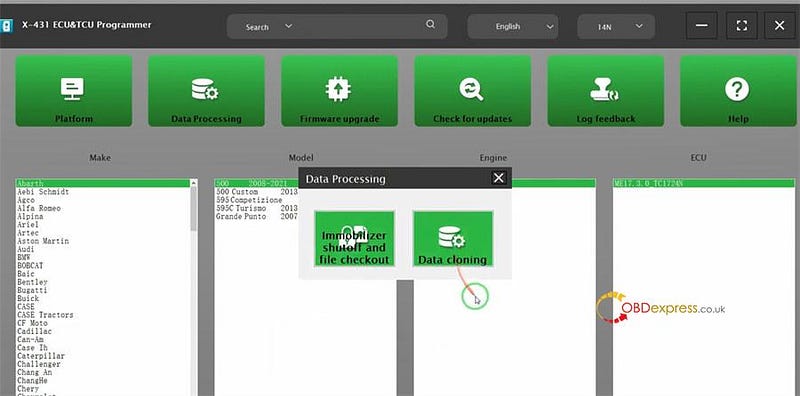Select CASE in Make list
Image resolution: width=800 pixels, height=396 pixels.
click(x=103, y=307)
